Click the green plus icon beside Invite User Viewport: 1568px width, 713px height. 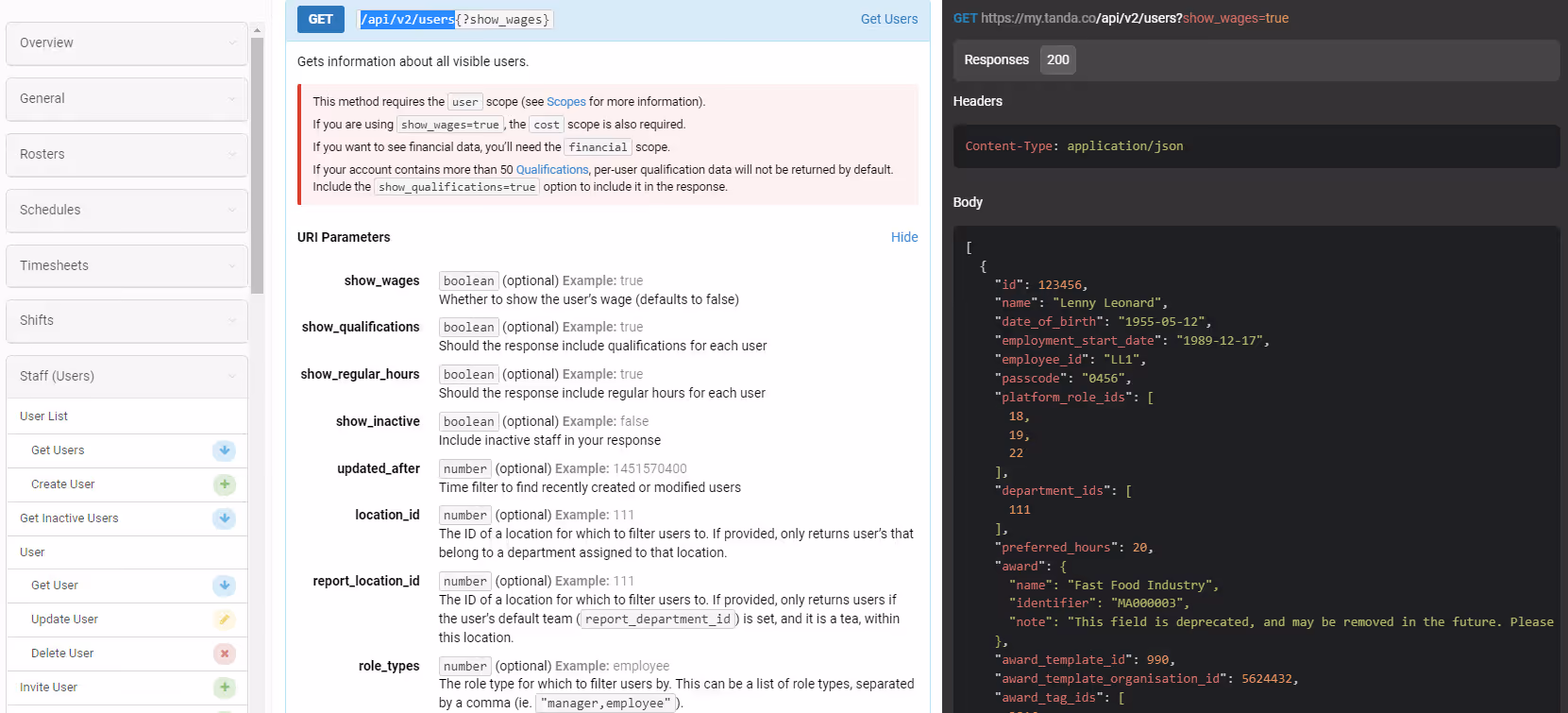[x=224, y=688]
